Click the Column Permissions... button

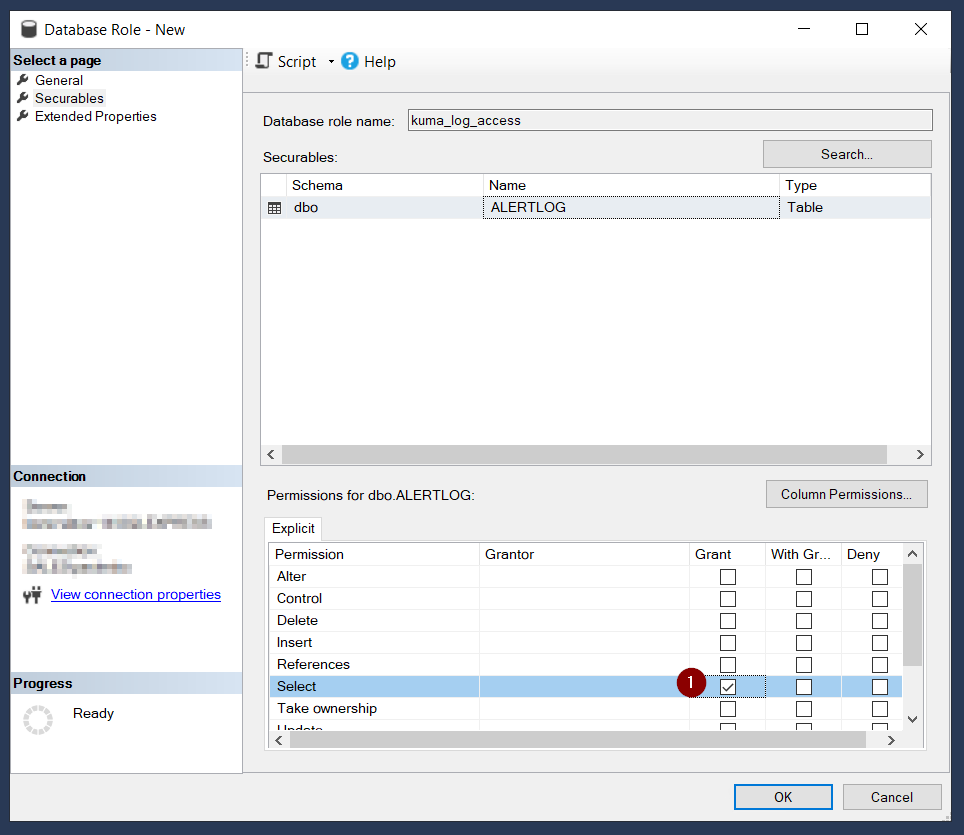(846, 494)
